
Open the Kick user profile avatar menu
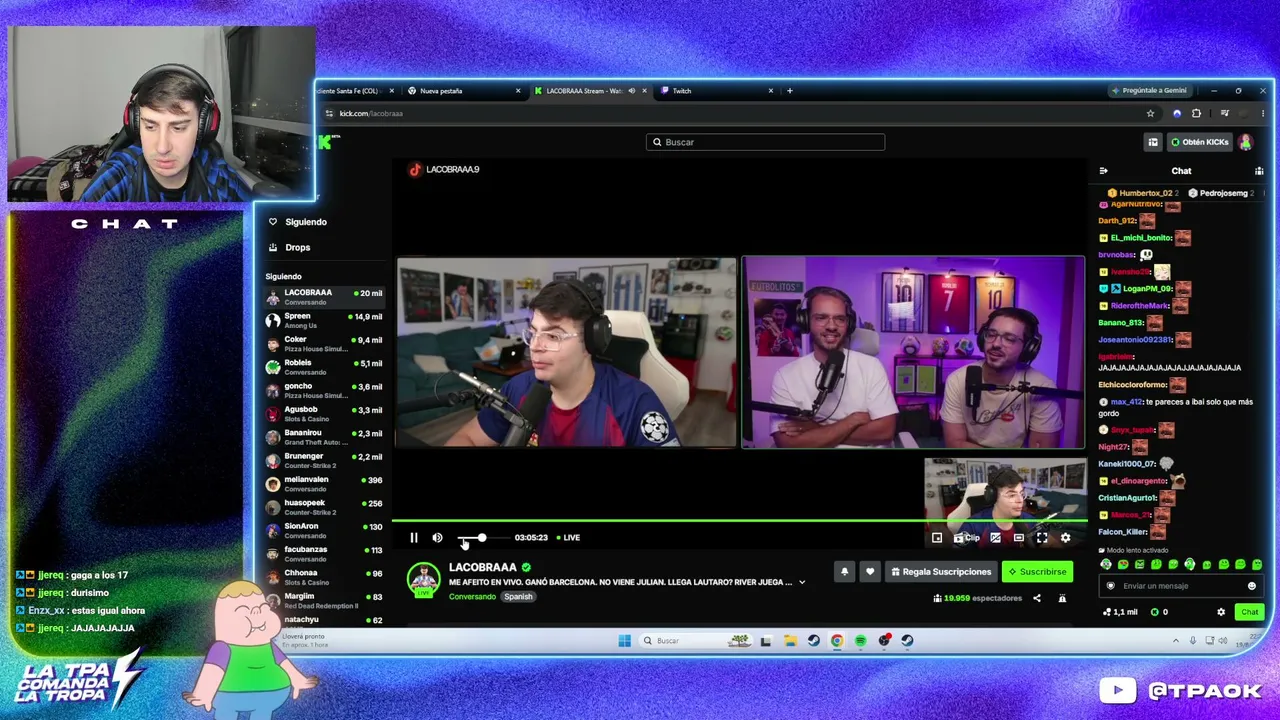pyautogui.click(x=1246, y=142)
